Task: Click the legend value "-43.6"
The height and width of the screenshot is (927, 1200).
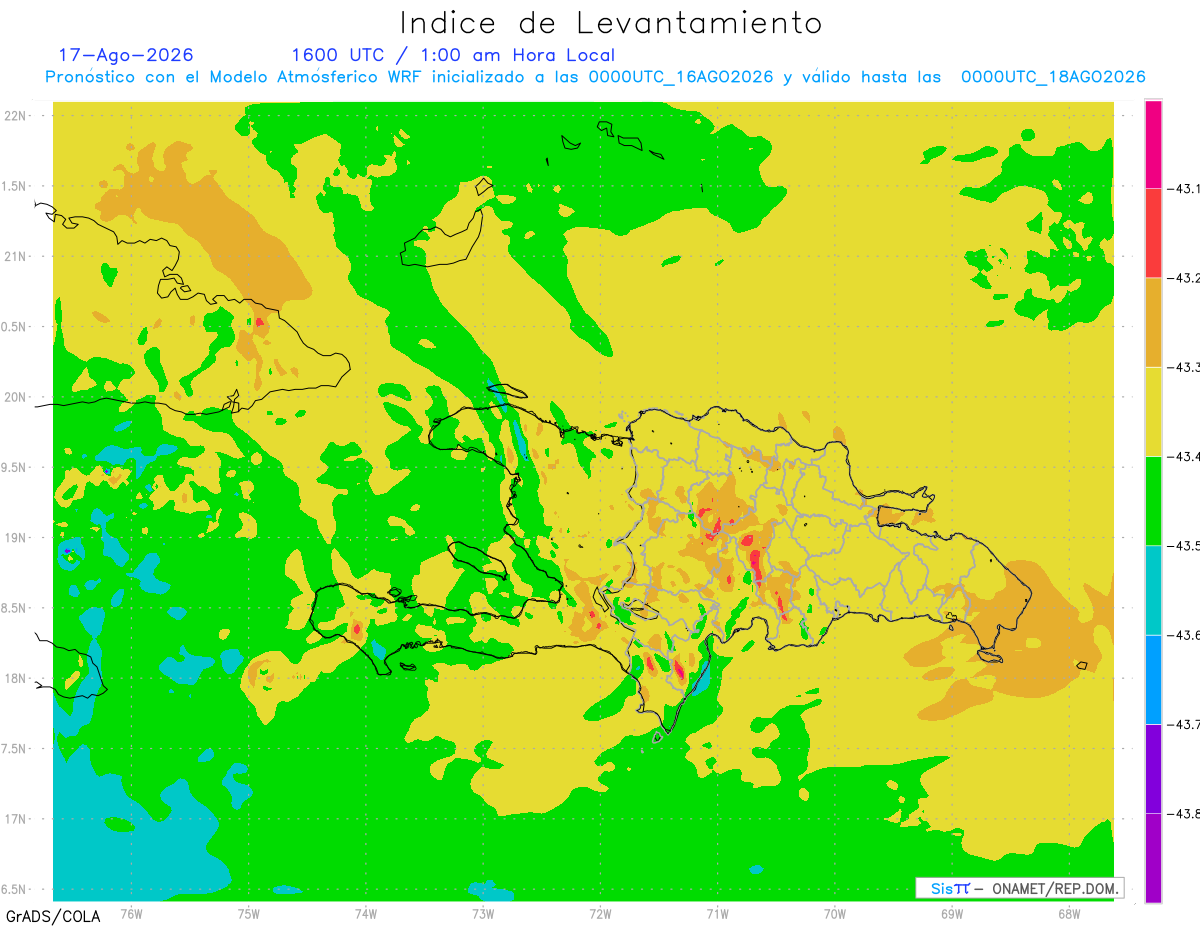Action: (x=1184, y=635)
